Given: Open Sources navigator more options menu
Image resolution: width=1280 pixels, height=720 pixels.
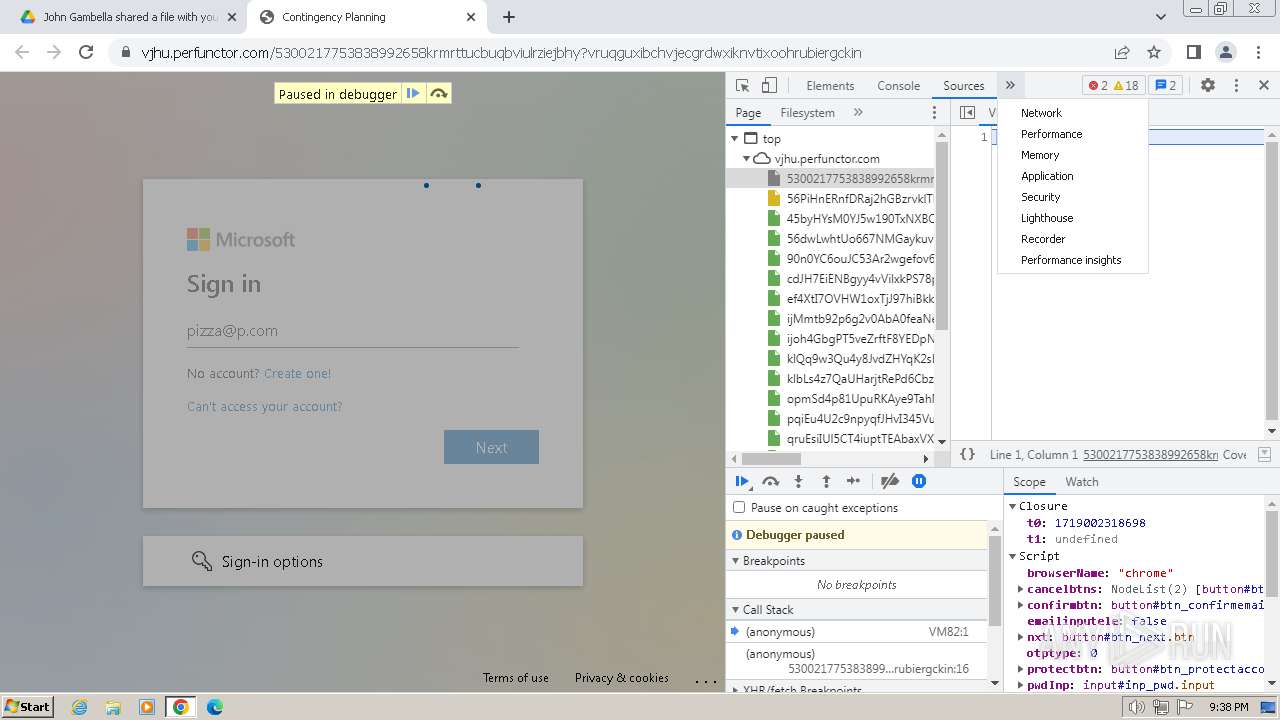Looking at the screenshot, I should pyautogui.click(x=935, y=113).
